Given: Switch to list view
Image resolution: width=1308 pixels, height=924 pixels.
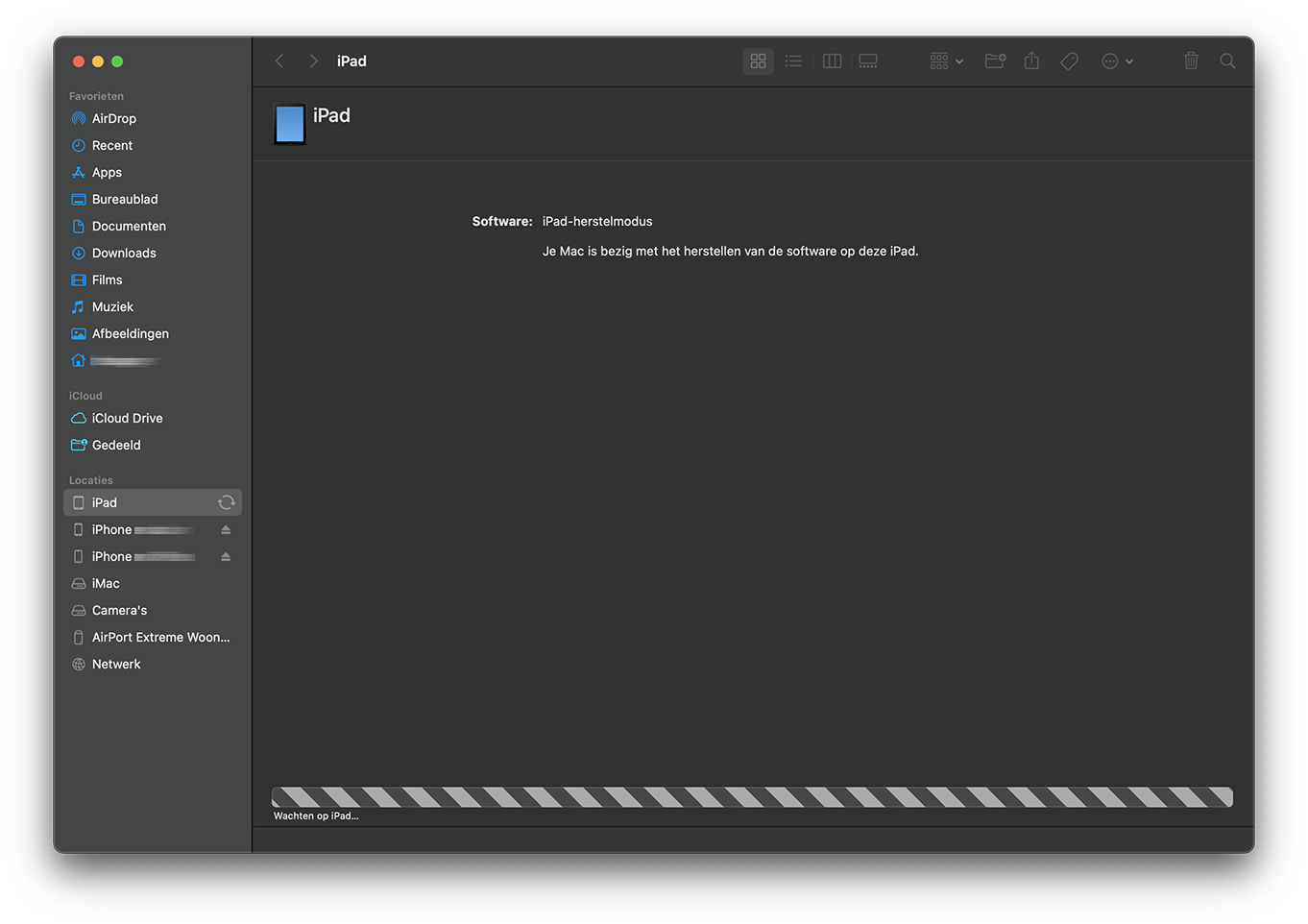Looking at the screenshot, I should [793, 61].
